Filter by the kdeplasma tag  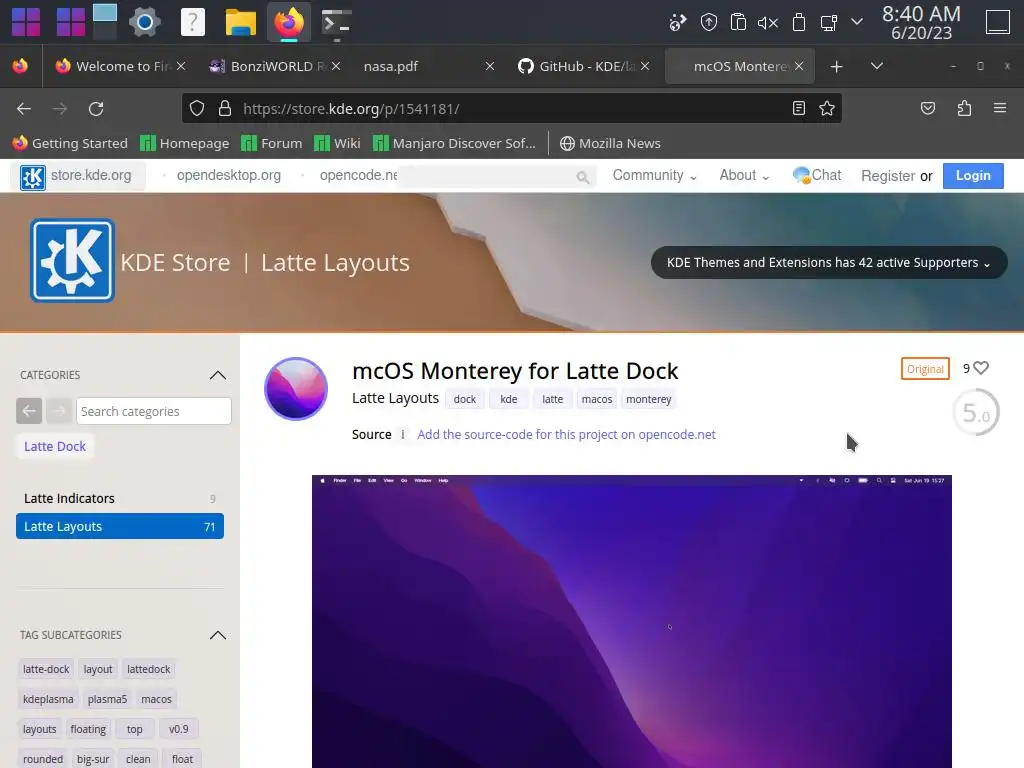(48, 699)
